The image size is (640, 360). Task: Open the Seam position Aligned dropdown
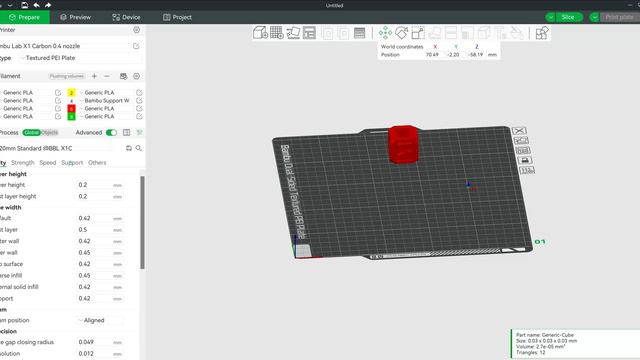(x=100, y=320)
